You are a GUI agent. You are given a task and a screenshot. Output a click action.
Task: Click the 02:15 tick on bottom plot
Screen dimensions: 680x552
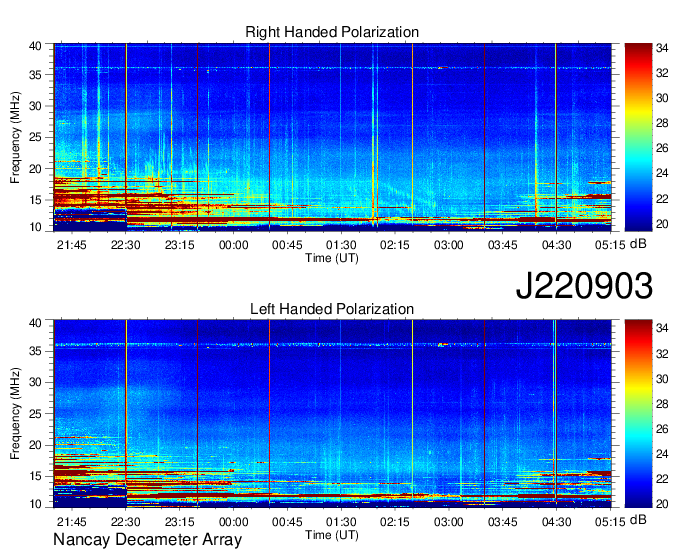395,522
